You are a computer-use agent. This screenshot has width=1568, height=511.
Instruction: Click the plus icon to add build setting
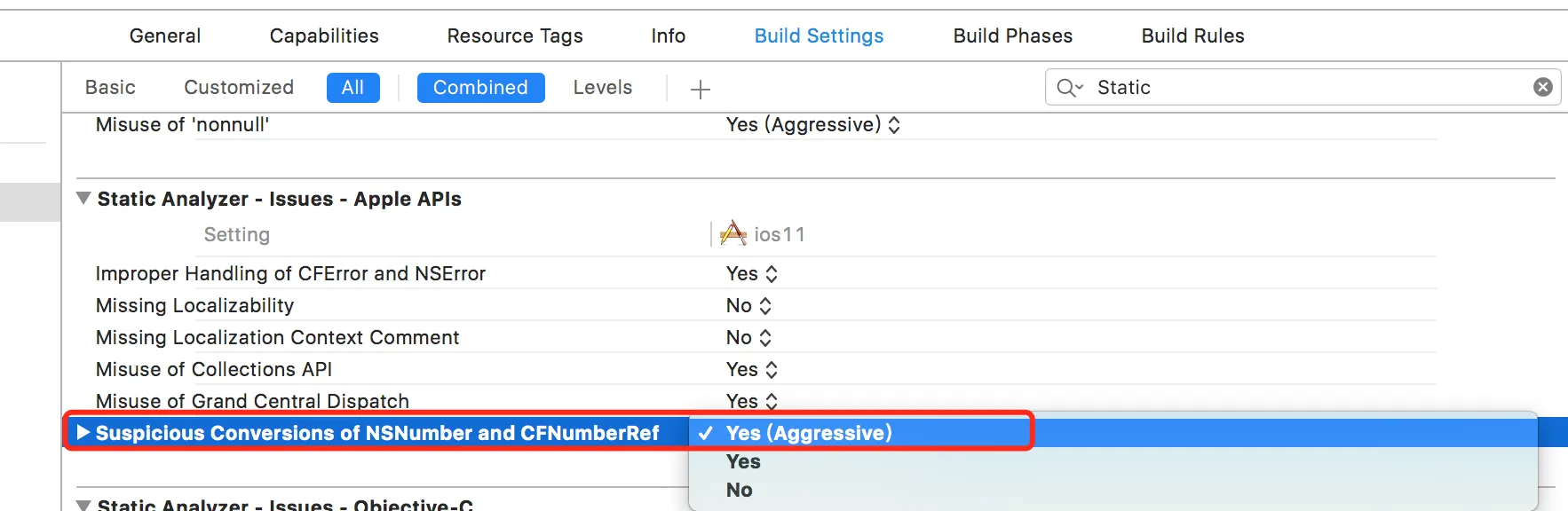(x=701, y=89)
